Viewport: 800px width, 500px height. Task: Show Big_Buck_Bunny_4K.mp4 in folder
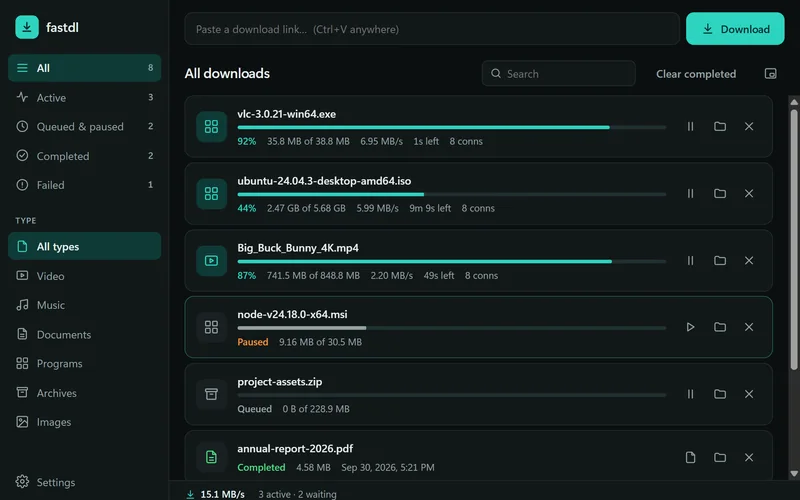[x=720, y=261]
